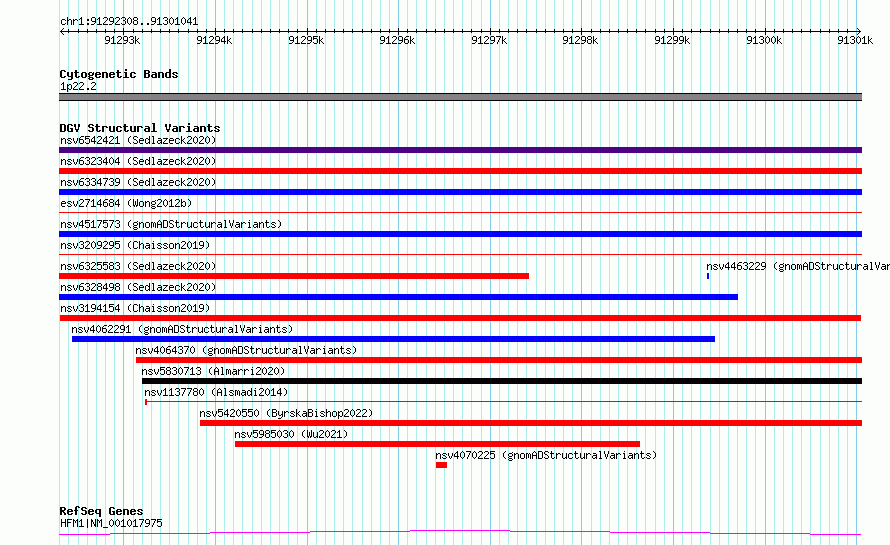This screenshot has height=545, width=890.
Task: Click the nsv5420550 (ByrskaBishop2022) label
Action: (286, 413)
